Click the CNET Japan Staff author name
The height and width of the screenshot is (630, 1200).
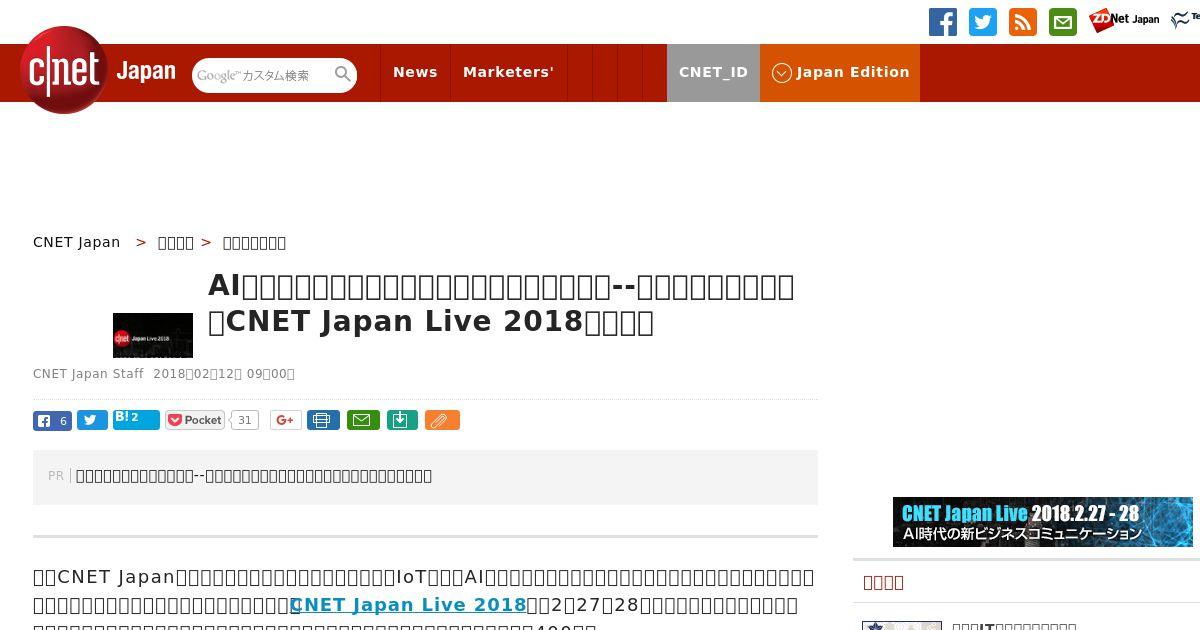[x=88, y=374]
